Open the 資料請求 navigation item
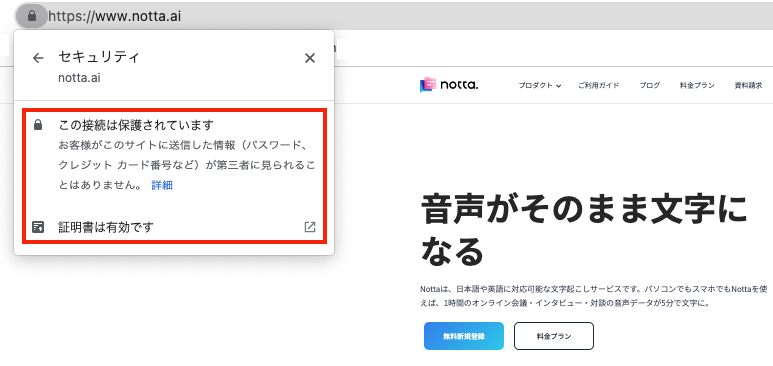This screenshot has width=773, height=366. [748, 85]
